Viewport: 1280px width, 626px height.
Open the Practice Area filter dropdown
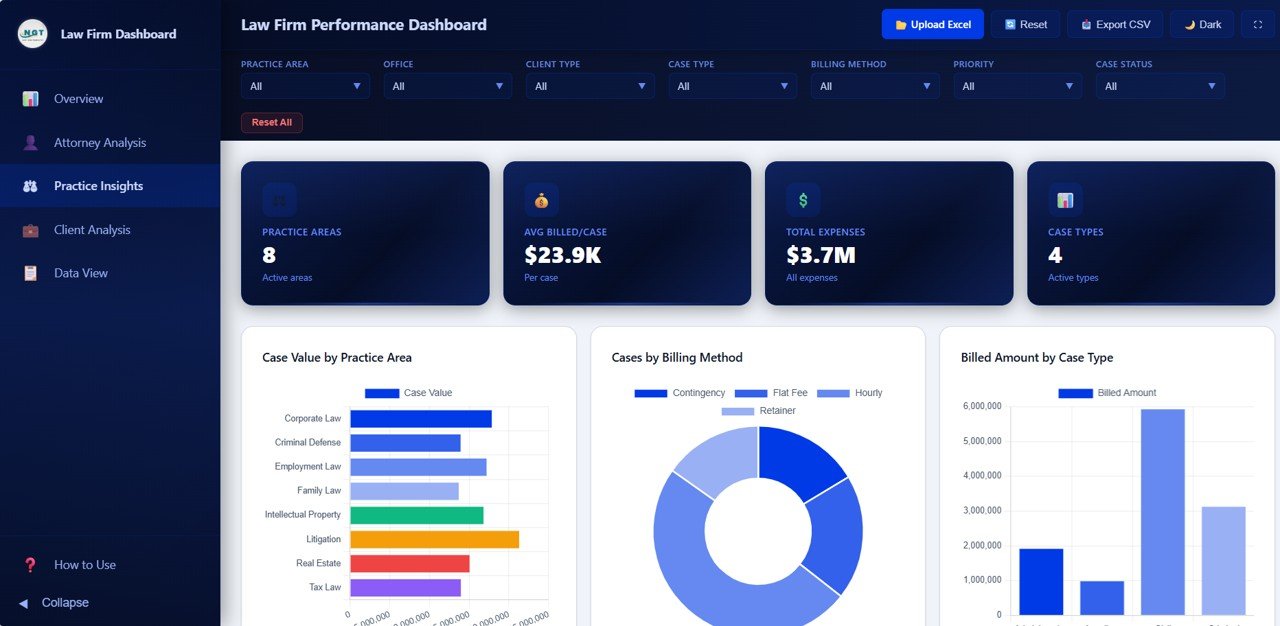point(305,86)
